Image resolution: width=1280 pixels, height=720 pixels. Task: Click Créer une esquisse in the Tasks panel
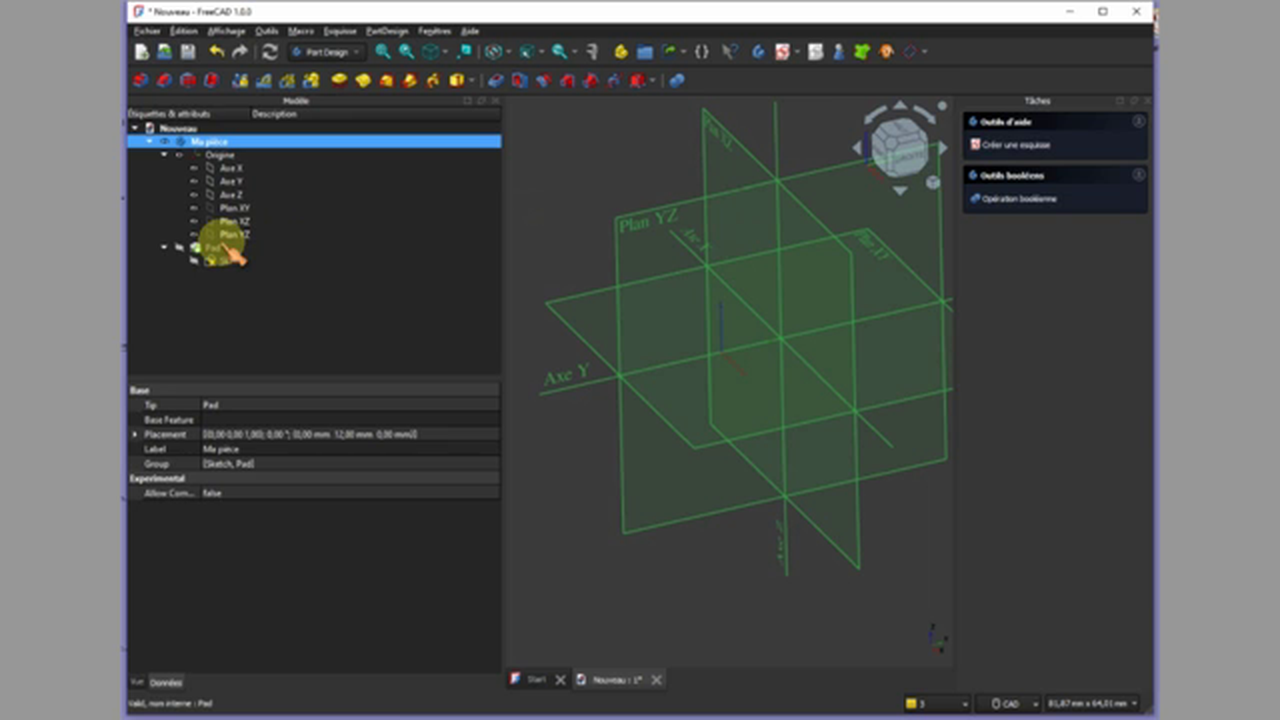[1016, 144]
